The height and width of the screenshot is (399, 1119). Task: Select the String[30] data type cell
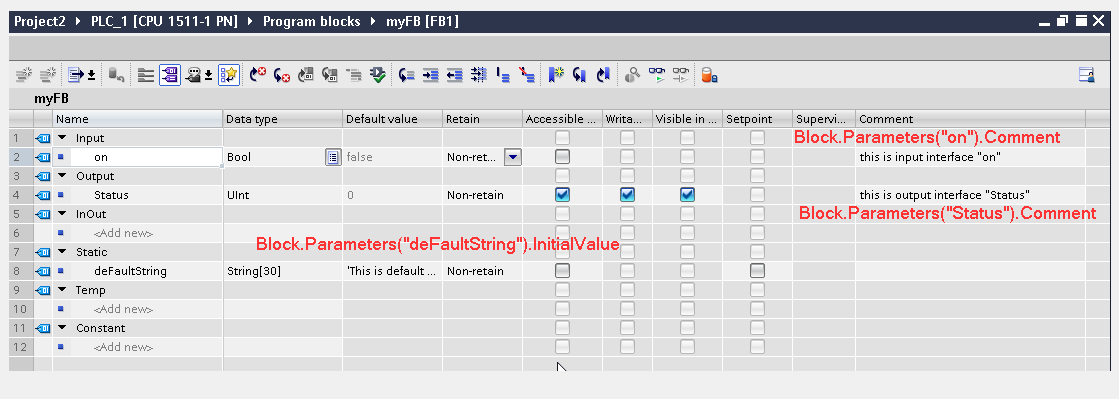(x=283, y=271)
